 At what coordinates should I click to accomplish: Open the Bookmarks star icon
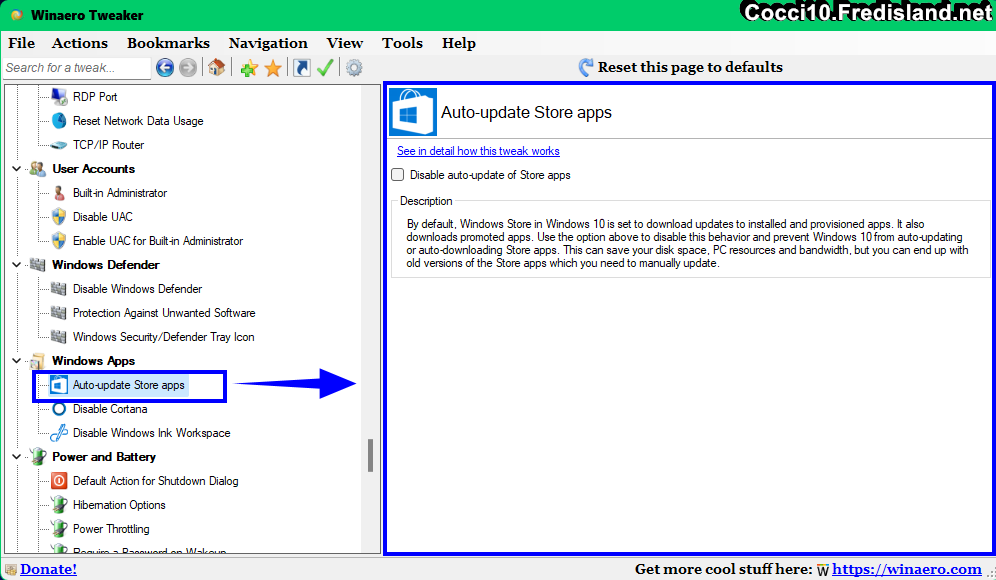(273, 67)
